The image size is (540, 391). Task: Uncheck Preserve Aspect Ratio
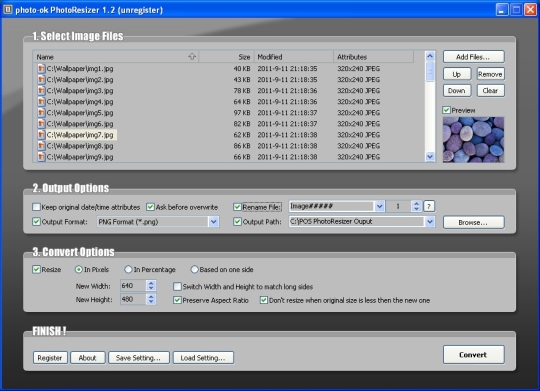(x=177, y=300)
